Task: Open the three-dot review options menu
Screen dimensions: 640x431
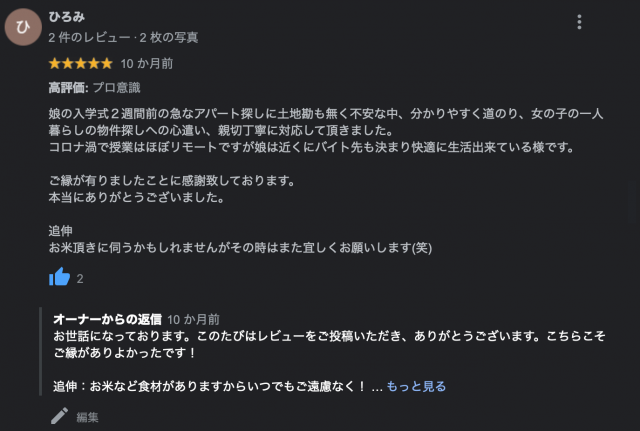Action: click(x=579, y=22)
